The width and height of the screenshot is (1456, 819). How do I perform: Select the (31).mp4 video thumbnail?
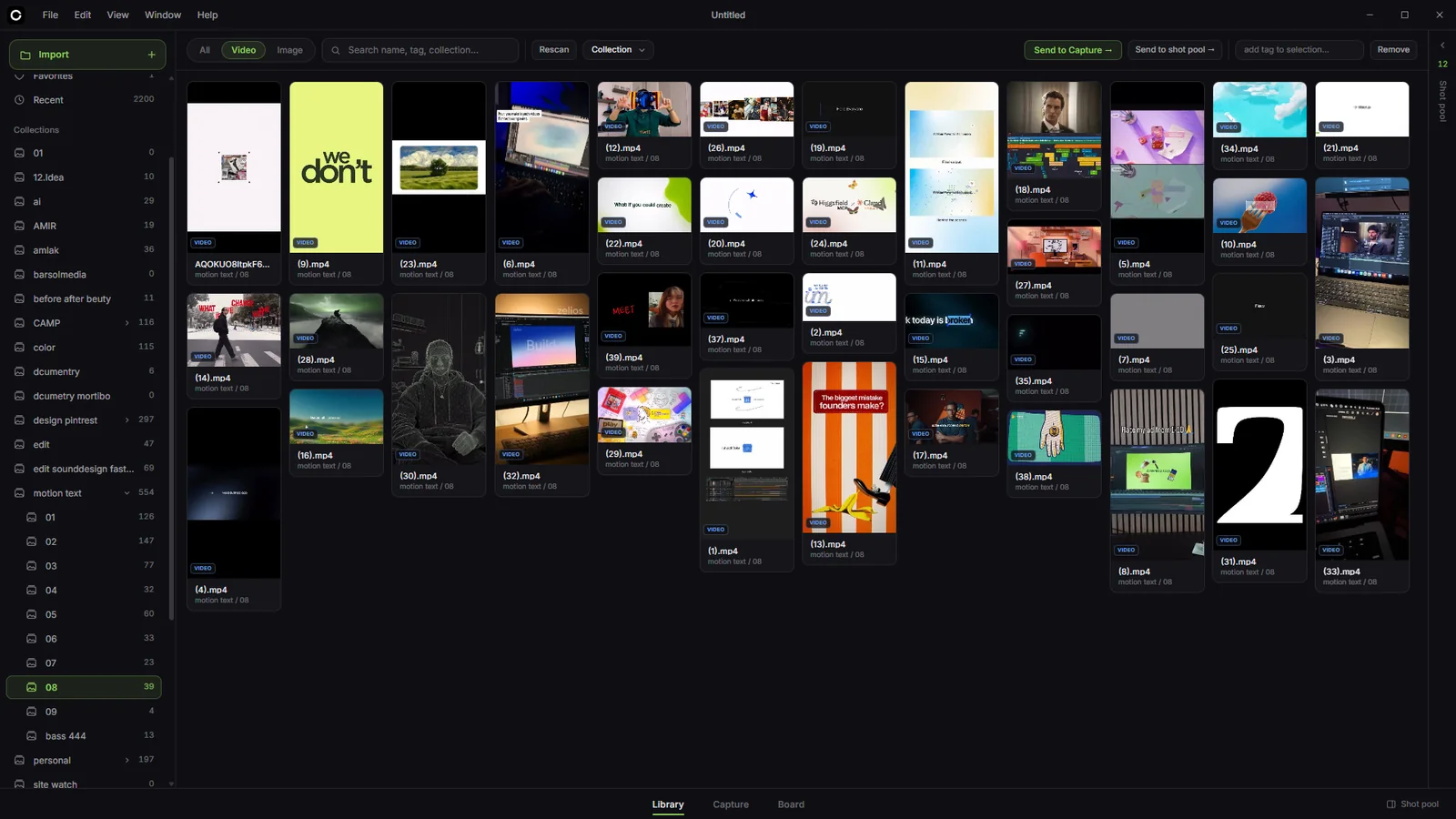click(1259, 466)
